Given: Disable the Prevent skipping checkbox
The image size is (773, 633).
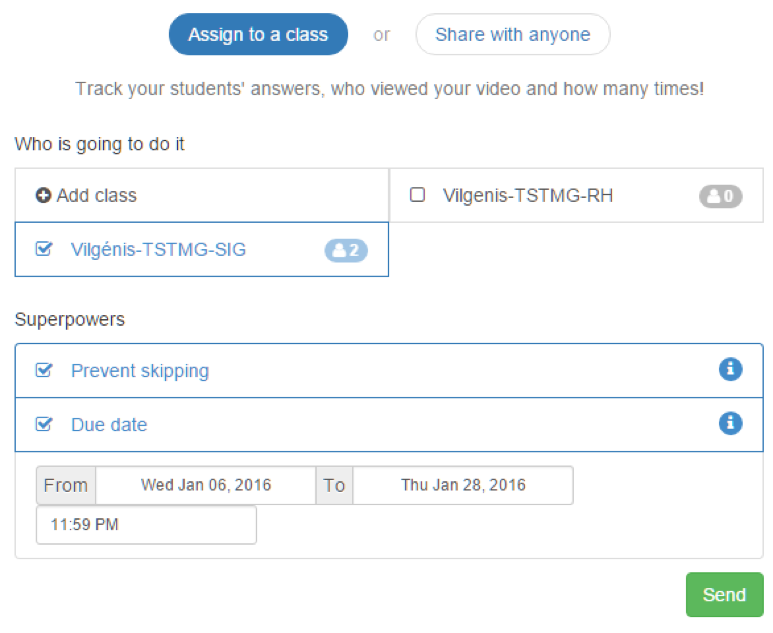Looking at the screenshot, I should click(x=43, y=371).
